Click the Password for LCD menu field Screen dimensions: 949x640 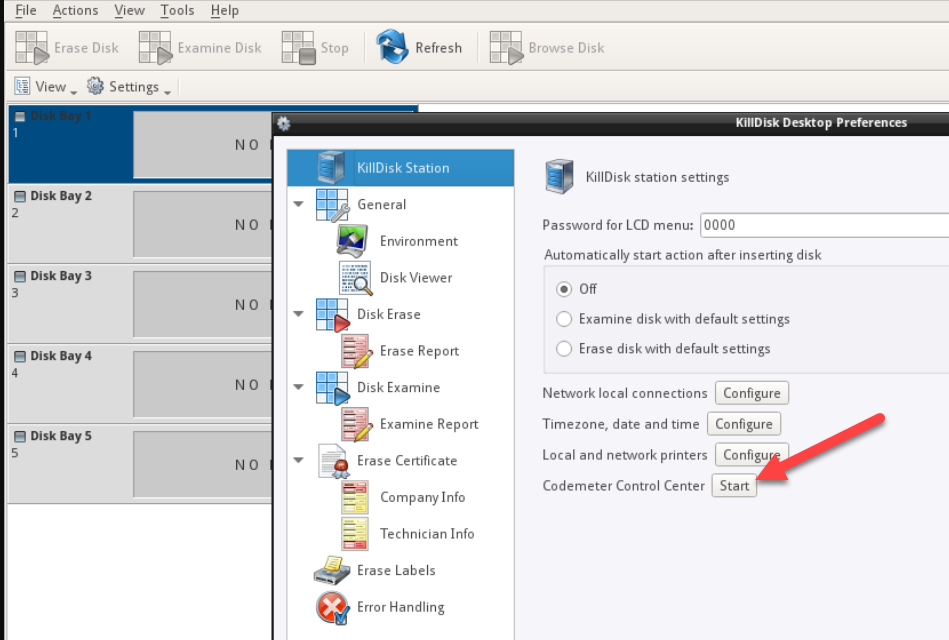tap(824, 225)
